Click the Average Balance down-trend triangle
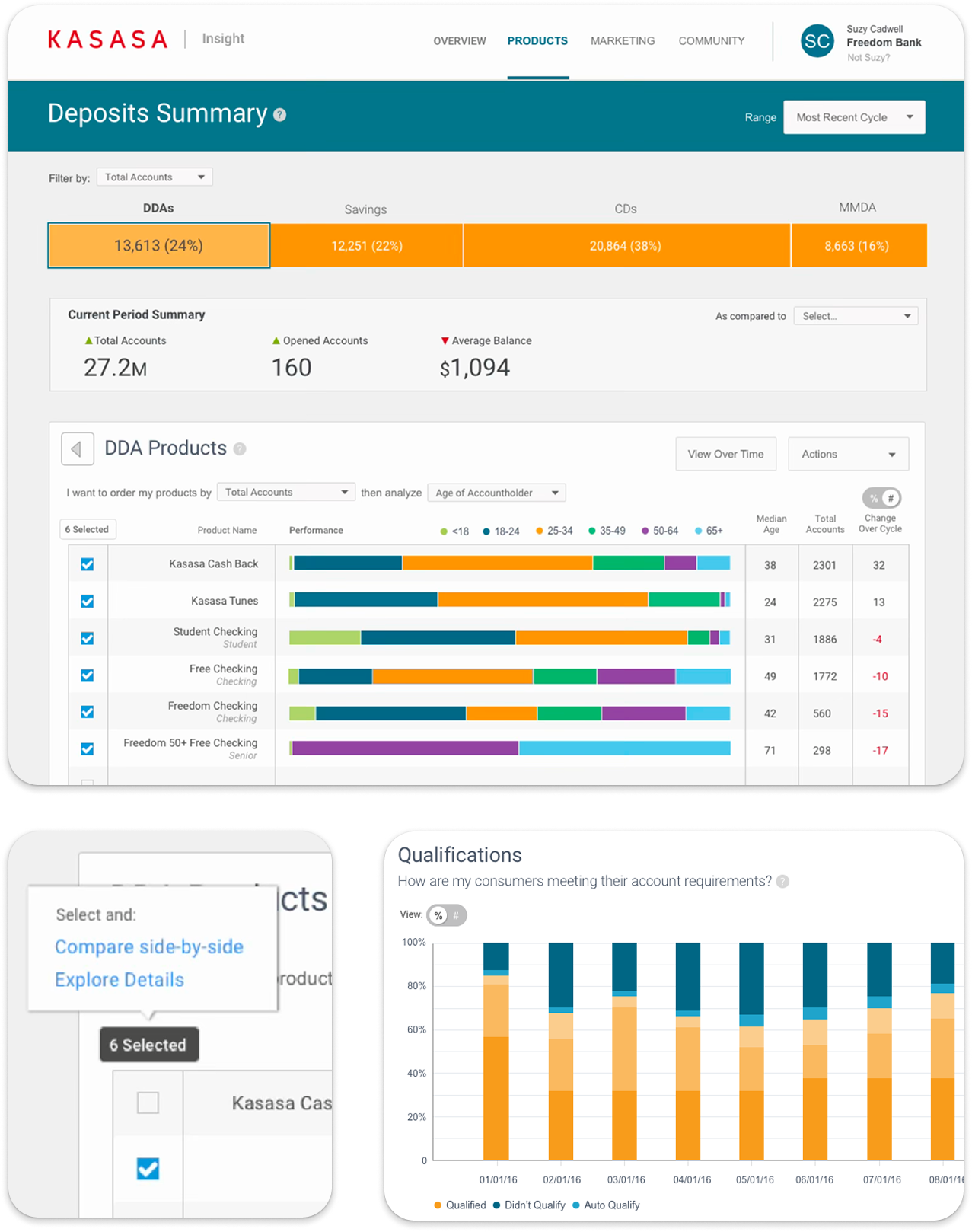Image resolution: width=972 pixels, height=1232 pixels. [445, 341]
